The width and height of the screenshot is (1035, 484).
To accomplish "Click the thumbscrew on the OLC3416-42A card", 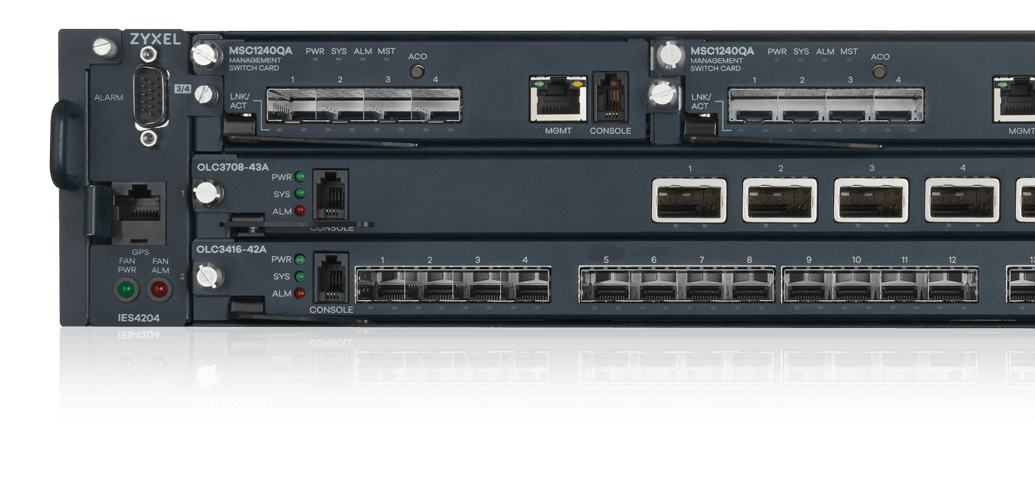I will point(206,275).
